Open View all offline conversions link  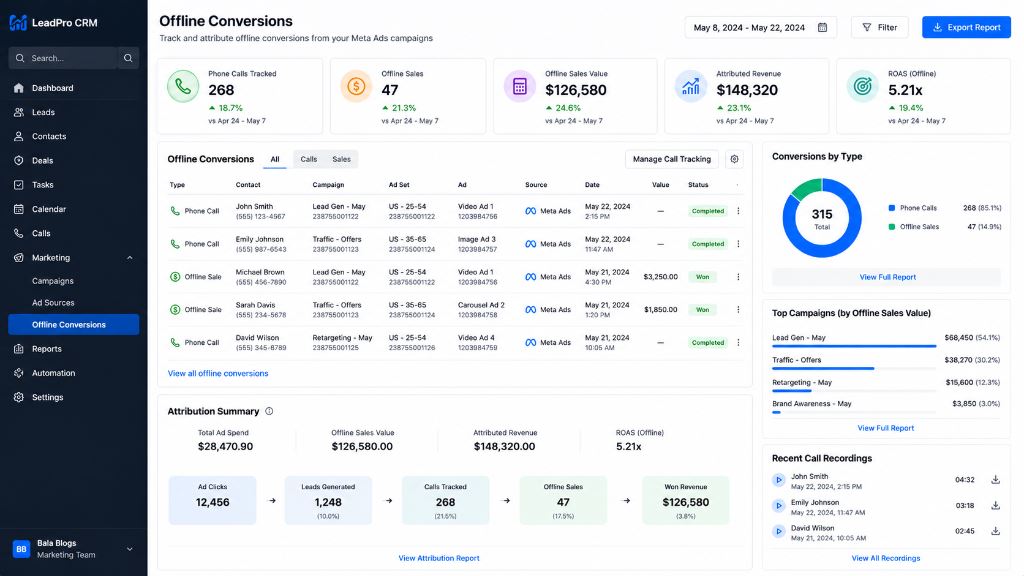click(218, 374)
